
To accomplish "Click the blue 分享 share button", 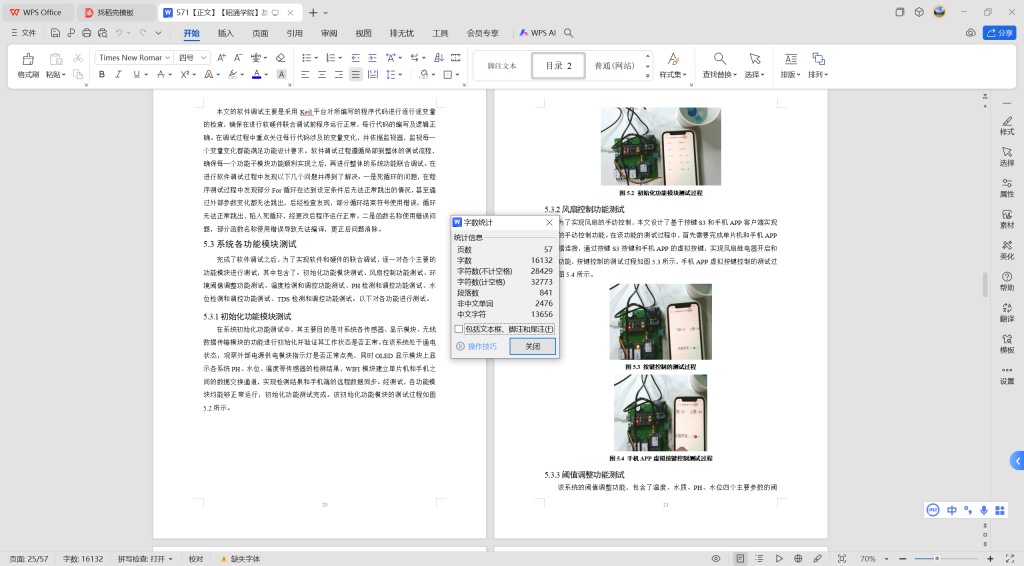I will click(999, 33).
